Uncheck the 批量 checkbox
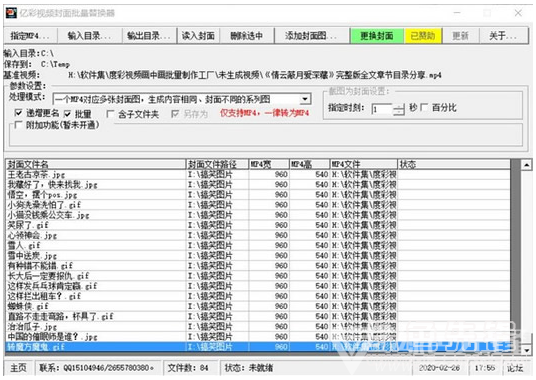This screenshot has height=380, width=536. point(68,114)
